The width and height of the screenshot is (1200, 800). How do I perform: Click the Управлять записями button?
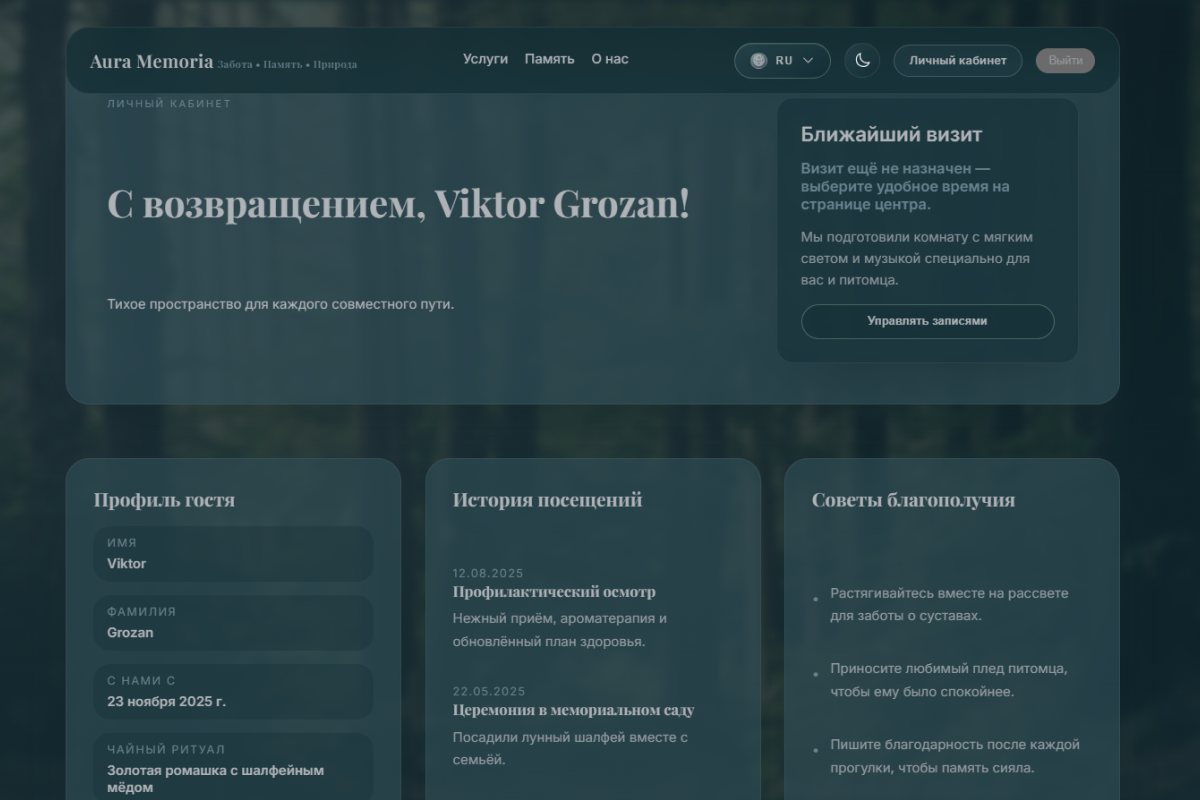tap(927, 321)
